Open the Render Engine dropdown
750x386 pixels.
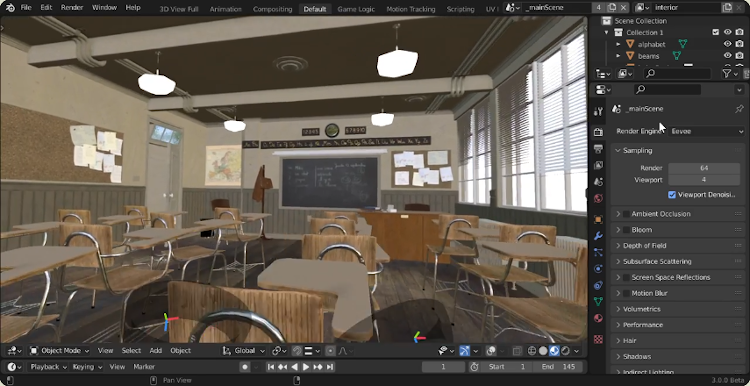(x=706, y=131)
